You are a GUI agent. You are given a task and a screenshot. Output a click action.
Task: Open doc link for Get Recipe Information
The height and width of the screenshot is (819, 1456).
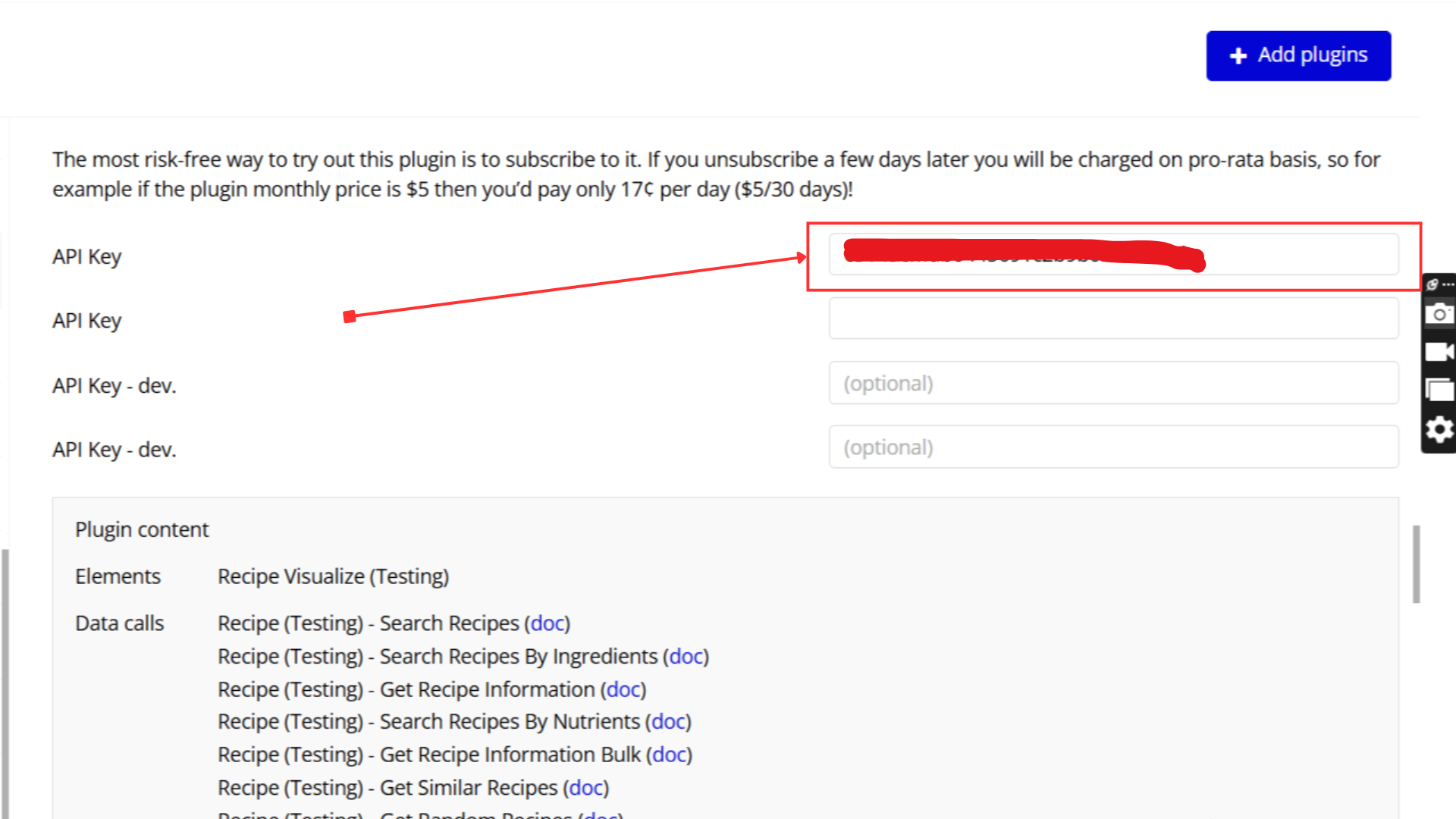[x=623, y=690]
